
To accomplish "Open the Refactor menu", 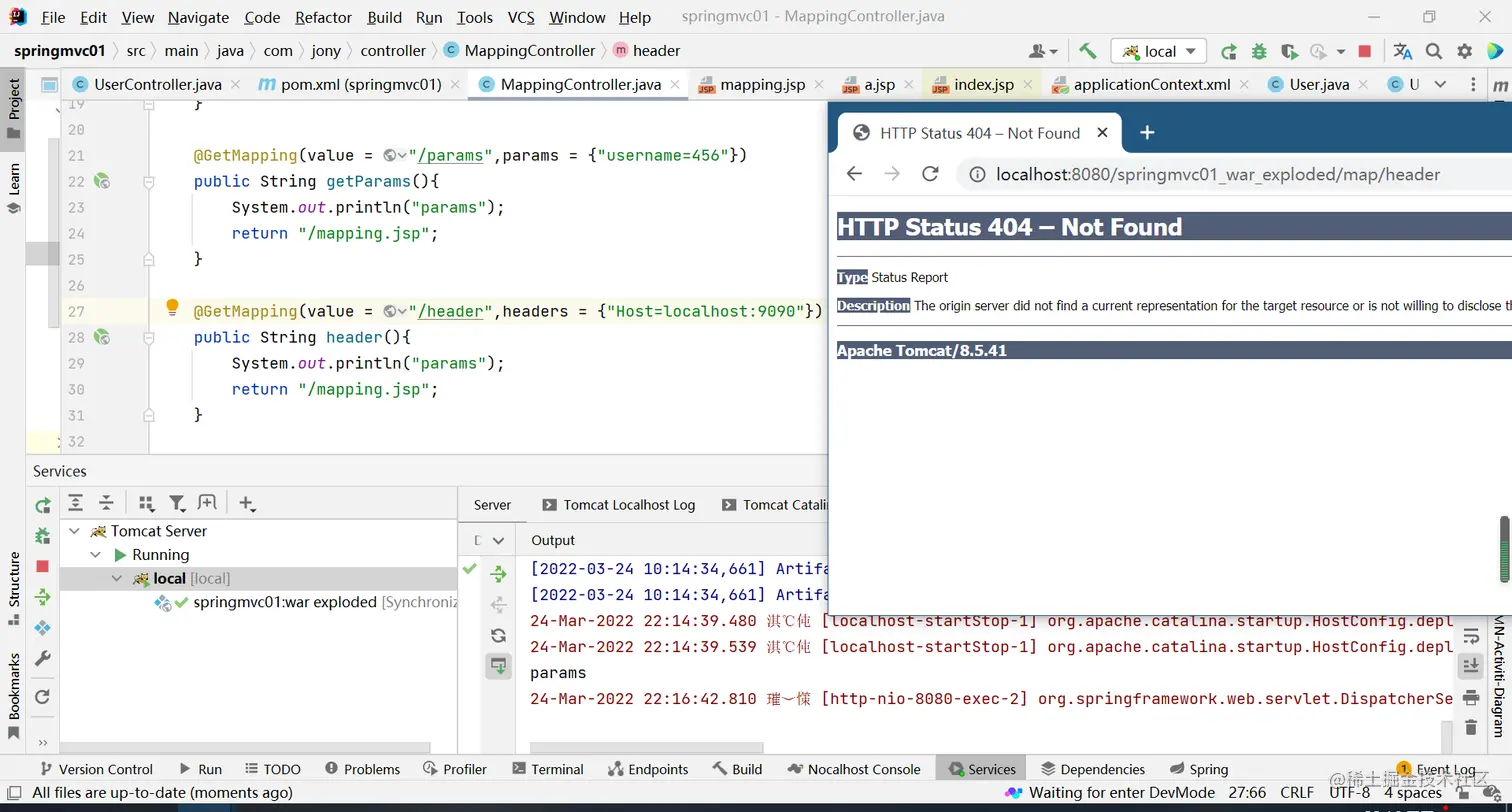I will point(323,17).
